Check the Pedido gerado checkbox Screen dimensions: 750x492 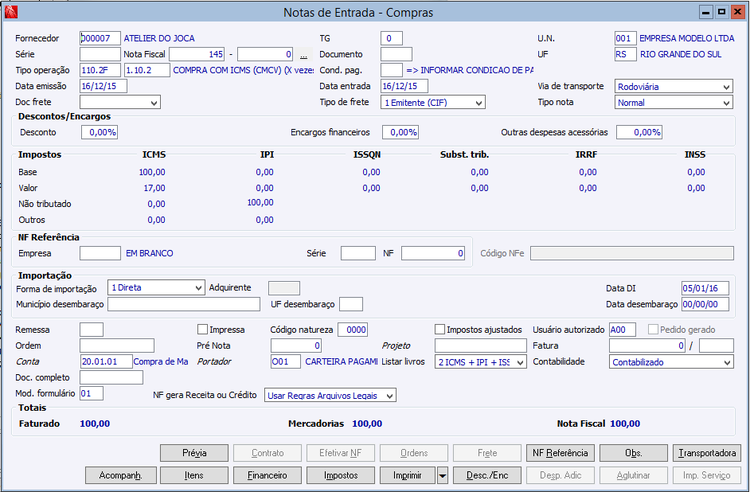[x=653, y=329]
